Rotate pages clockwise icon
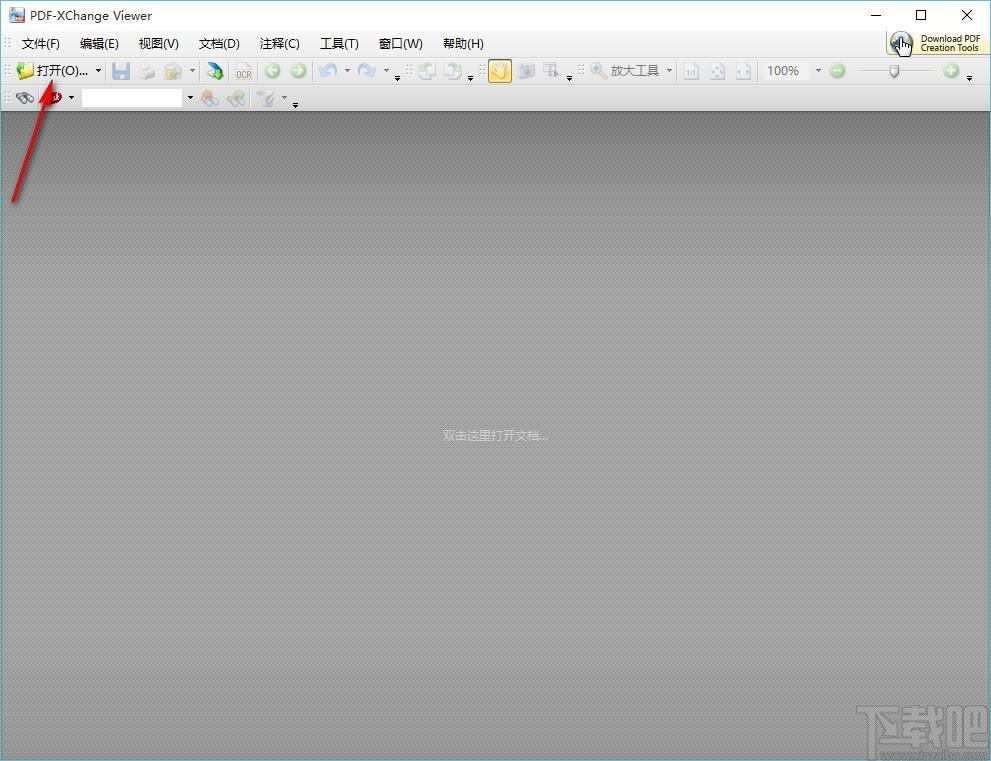 point(453,71)
